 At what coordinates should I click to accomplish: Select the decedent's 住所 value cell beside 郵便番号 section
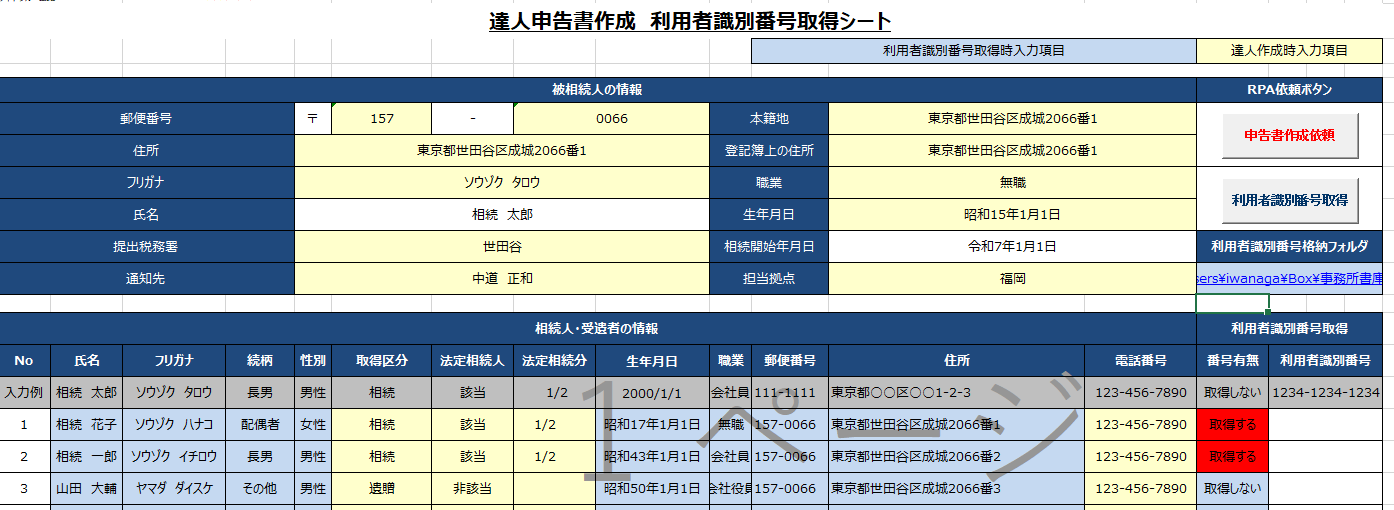[x=502, y=151]
